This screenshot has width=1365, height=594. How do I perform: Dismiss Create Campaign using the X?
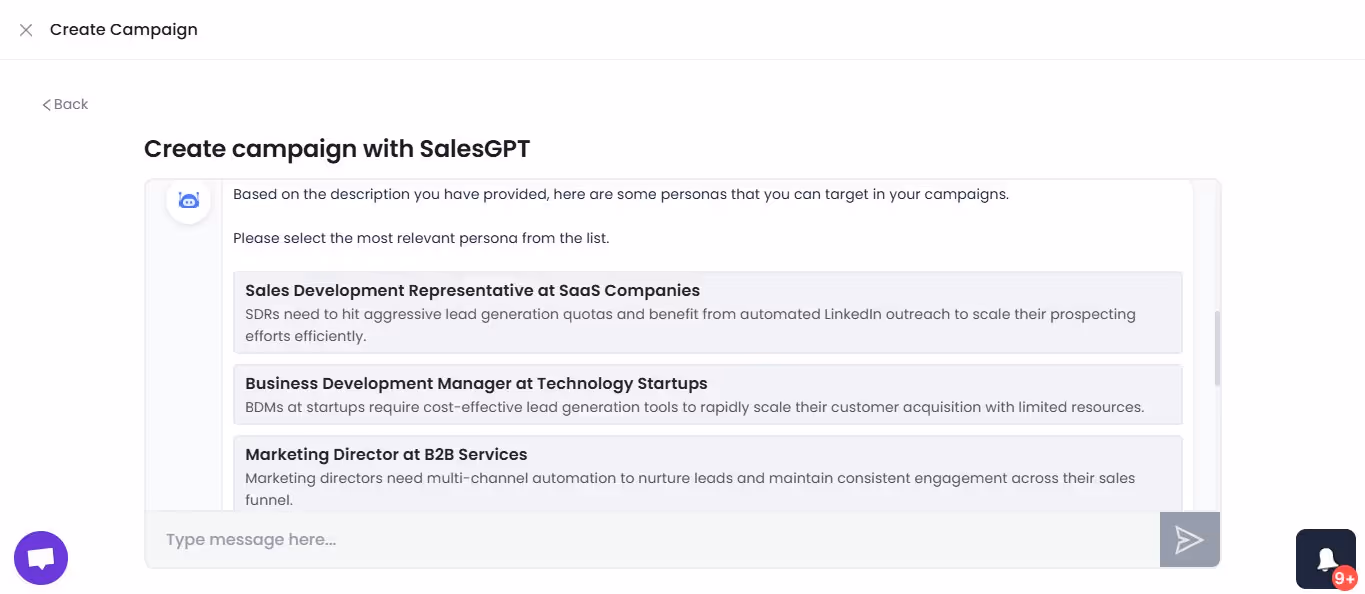point(25,29)
